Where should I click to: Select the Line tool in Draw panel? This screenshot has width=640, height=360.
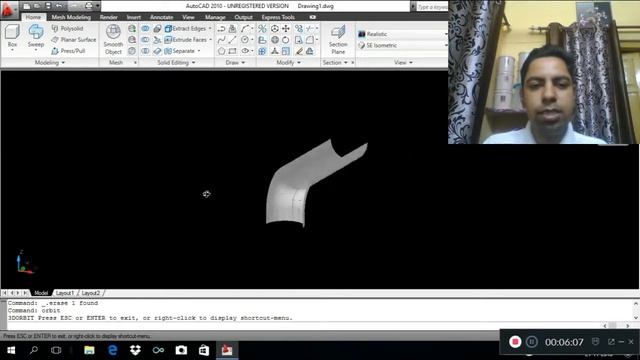[x=232, y=40]
